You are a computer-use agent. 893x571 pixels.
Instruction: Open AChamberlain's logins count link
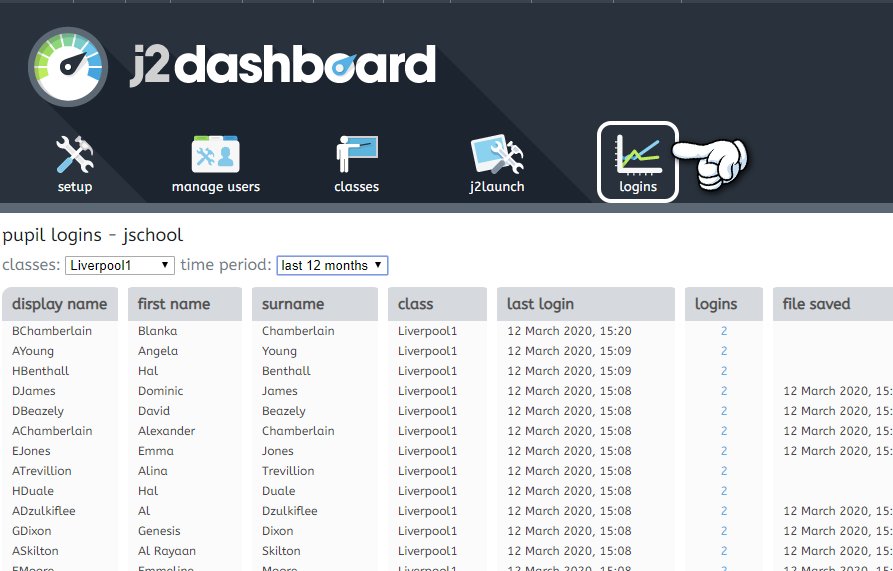[x=724, y=431]
